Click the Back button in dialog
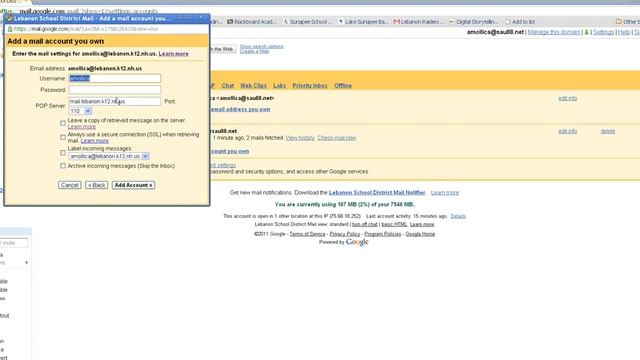640x360 pixels. pyautogui.click(x=97, y=185)
